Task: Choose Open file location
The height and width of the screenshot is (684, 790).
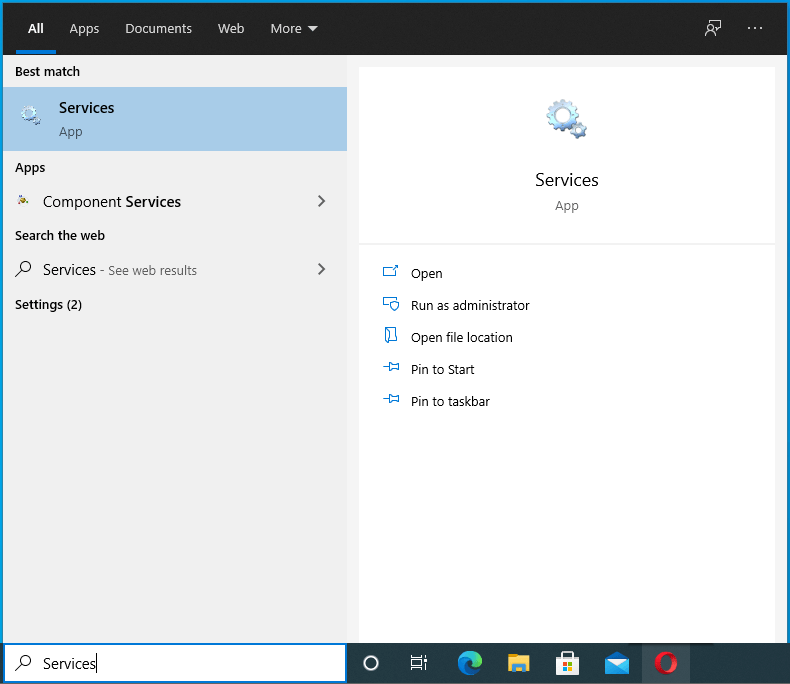Action: click(461, 337)
